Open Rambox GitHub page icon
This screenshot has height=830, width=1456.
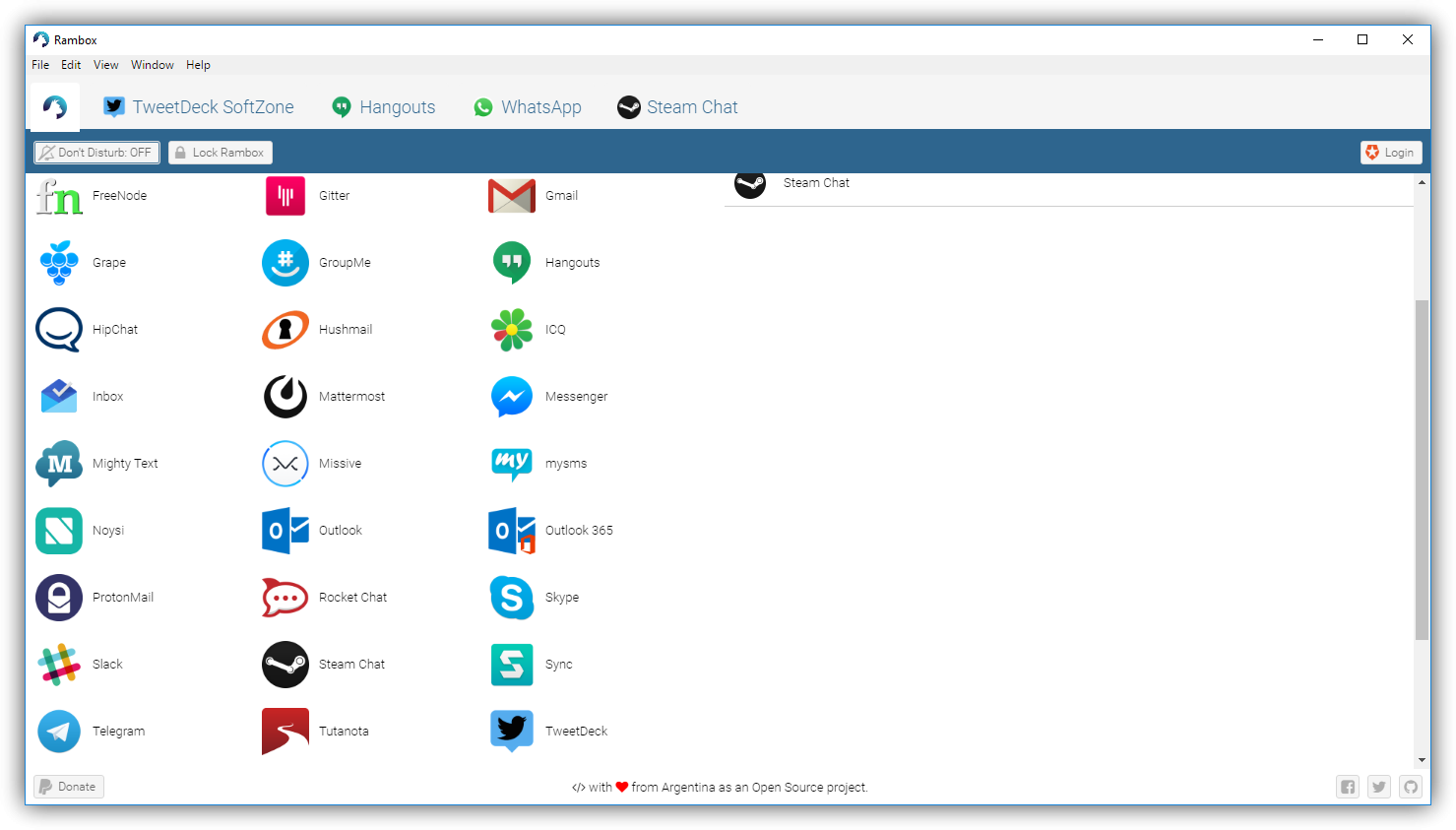(1411, 787)
